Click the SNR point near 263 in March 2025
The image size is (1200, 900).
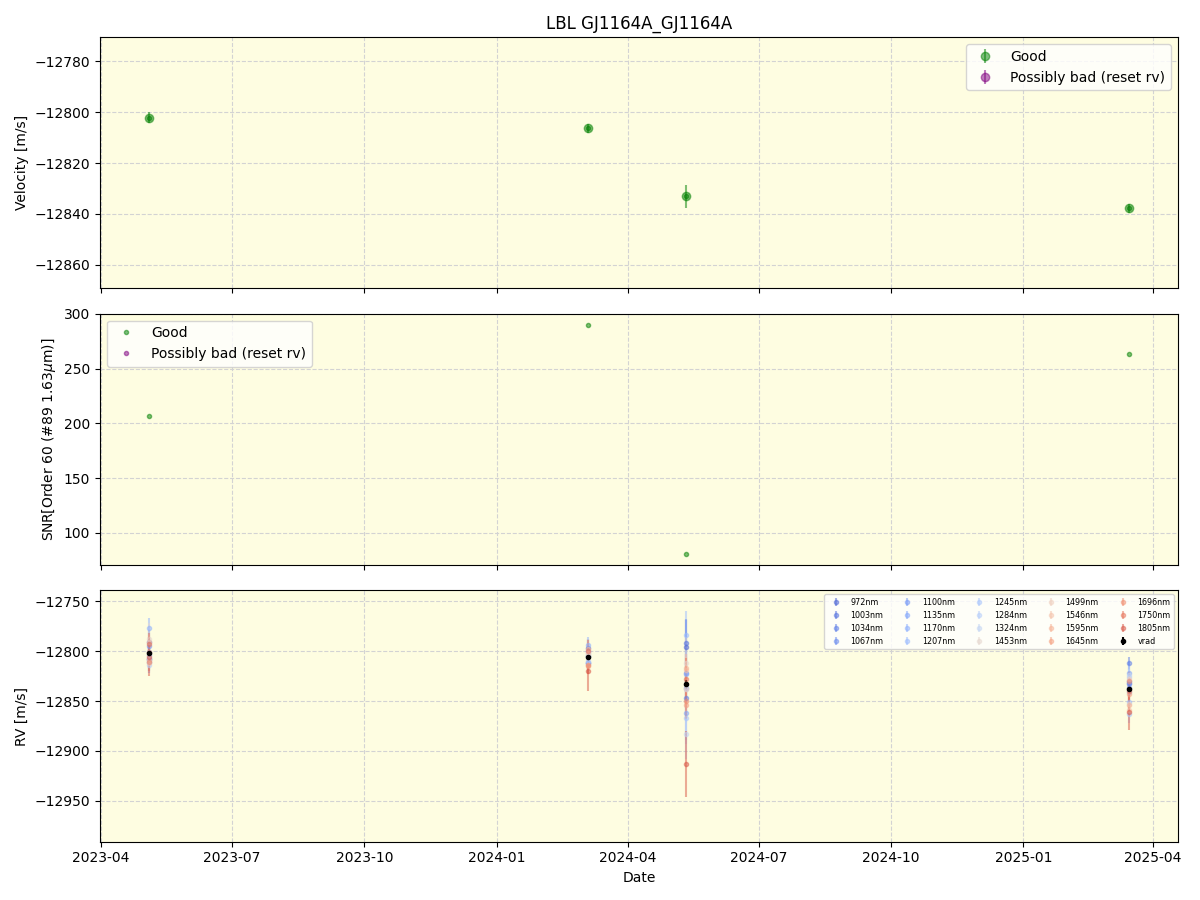1129,354
